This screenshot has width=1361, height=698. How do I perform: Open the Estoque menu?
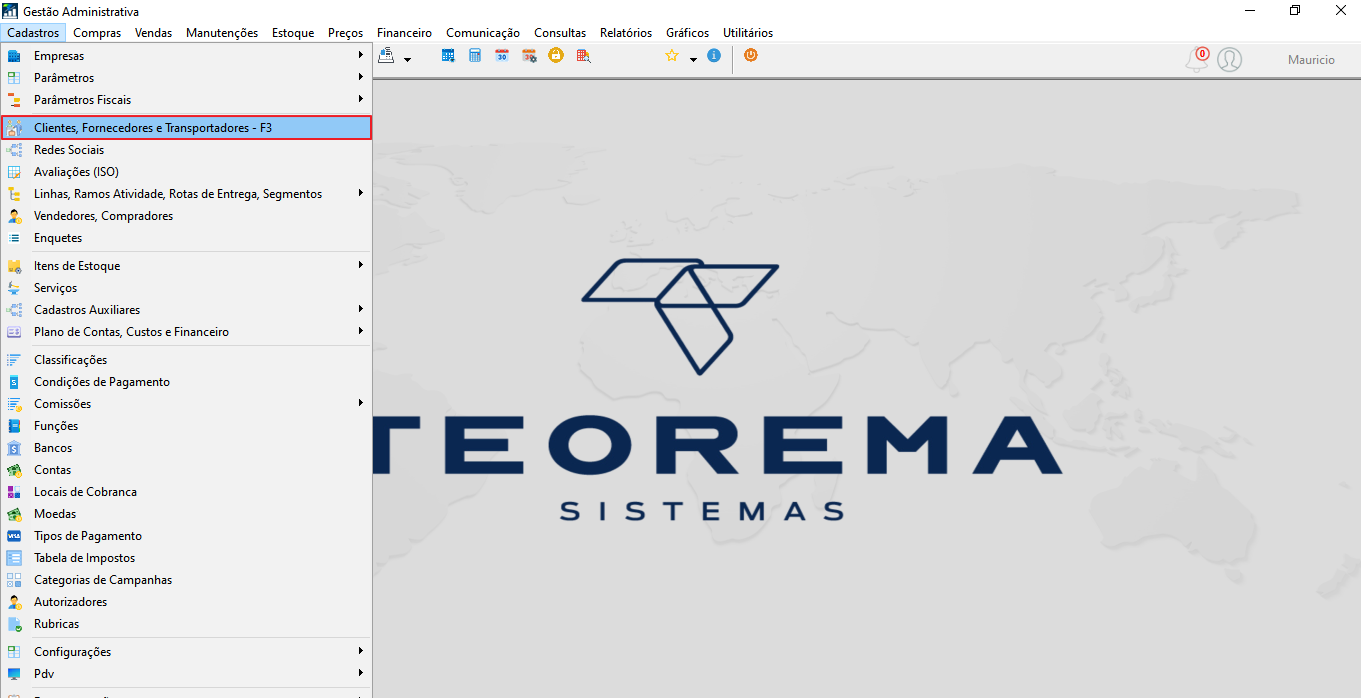click(x=293, y=33)
